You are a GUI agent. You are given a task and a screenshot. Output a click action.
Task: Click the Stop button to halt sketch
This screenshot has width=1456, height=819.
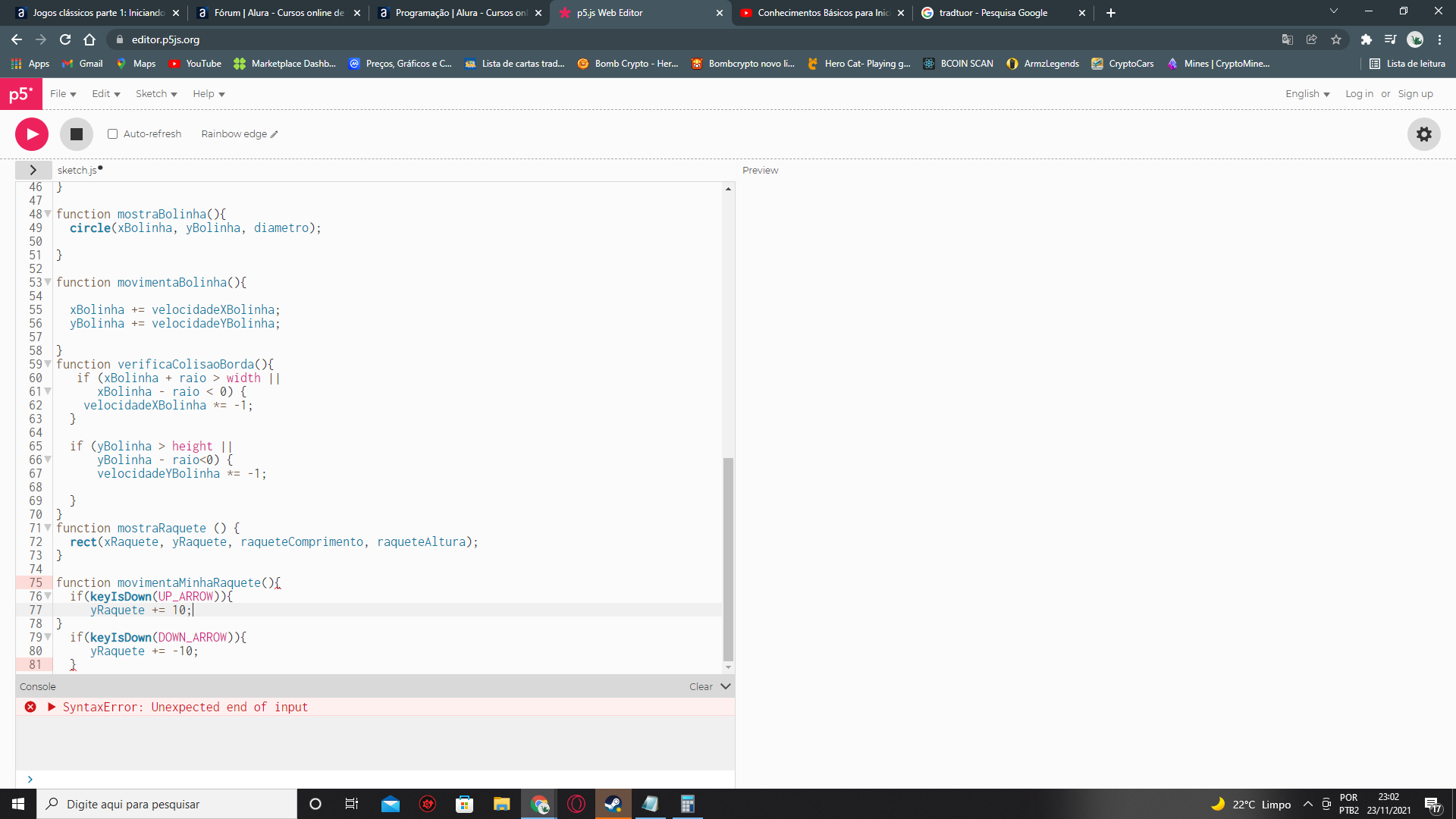76,134
